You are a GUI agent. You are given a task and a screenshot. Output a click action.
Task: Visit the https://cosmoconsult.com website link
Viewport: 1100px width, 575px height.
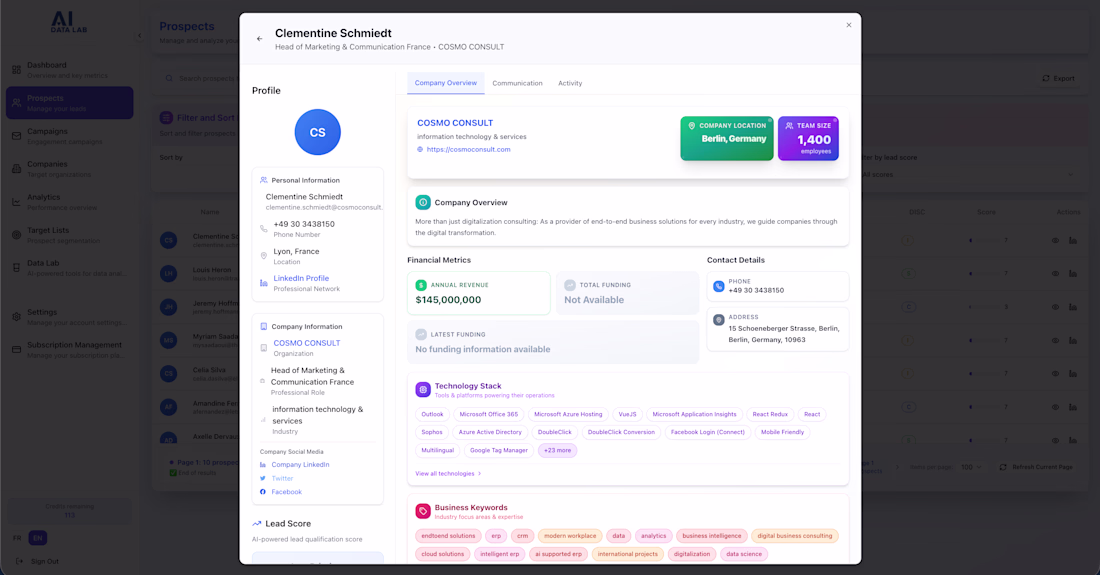tap(468, 149)
